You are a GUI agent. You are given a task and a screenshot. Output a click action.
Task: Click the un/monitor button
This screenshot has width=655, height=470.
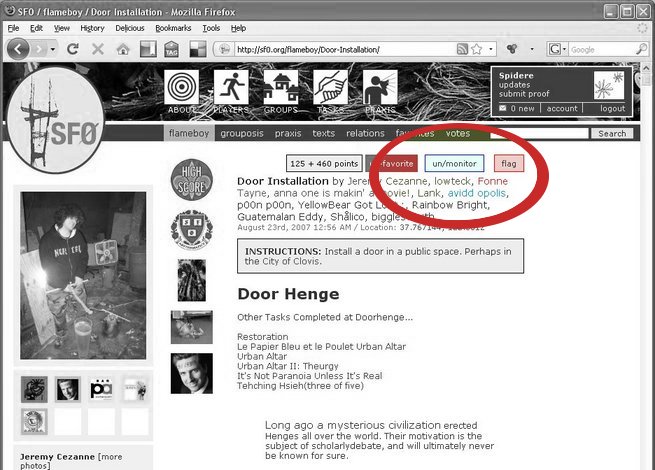(454, 163)
